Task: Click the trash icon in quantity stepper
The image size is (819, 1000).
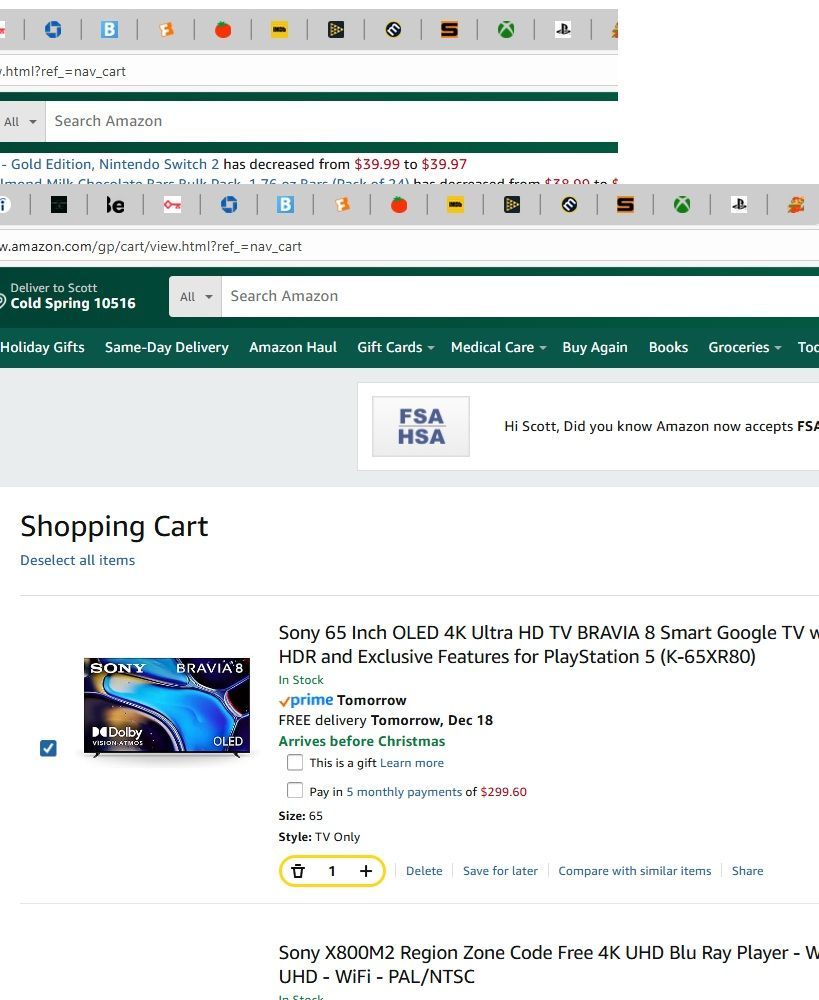Action: (x=298, y=871)
